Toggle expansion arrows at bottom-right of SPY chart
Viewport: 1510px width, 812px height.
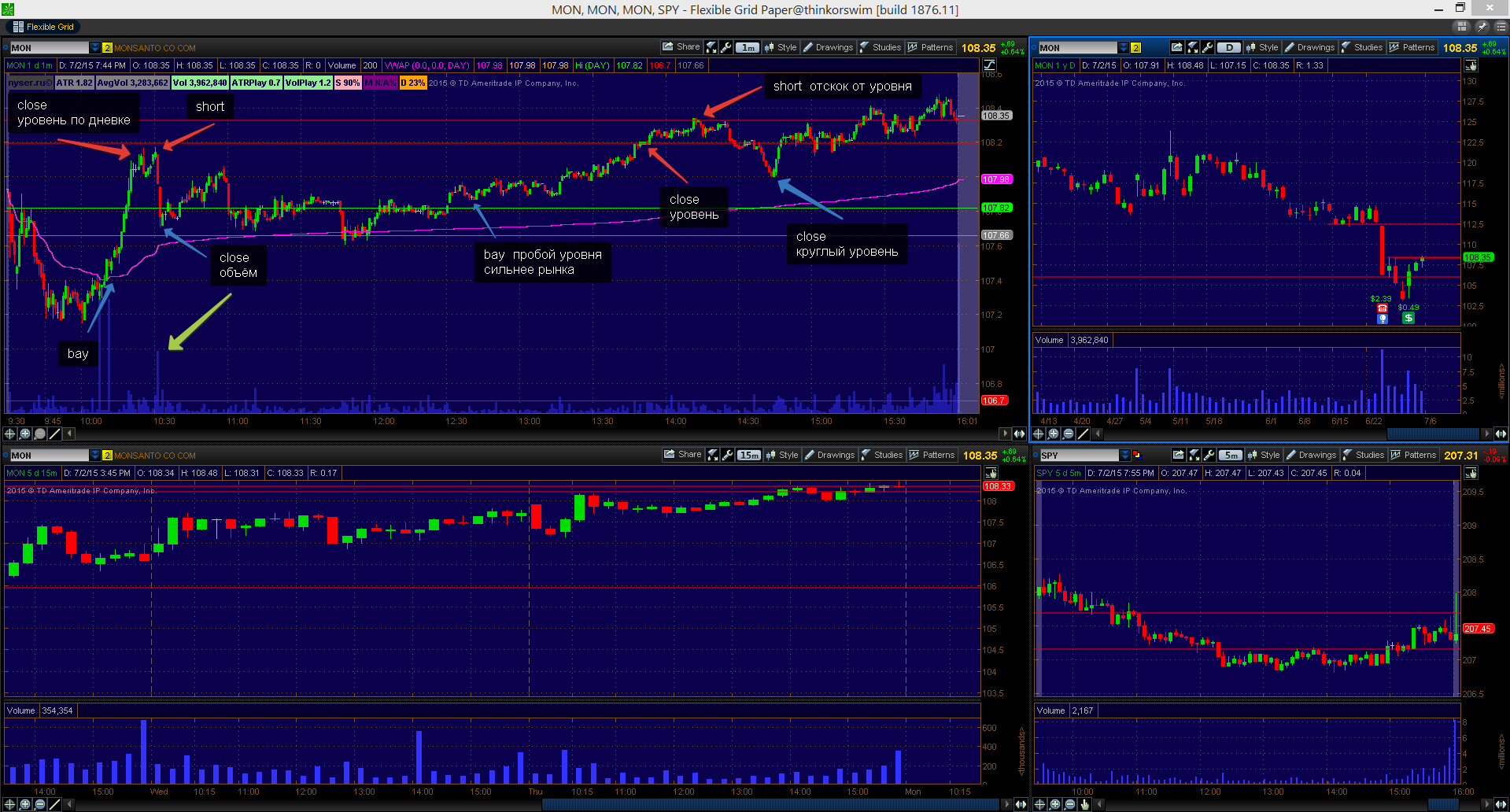click(1501, 804)
